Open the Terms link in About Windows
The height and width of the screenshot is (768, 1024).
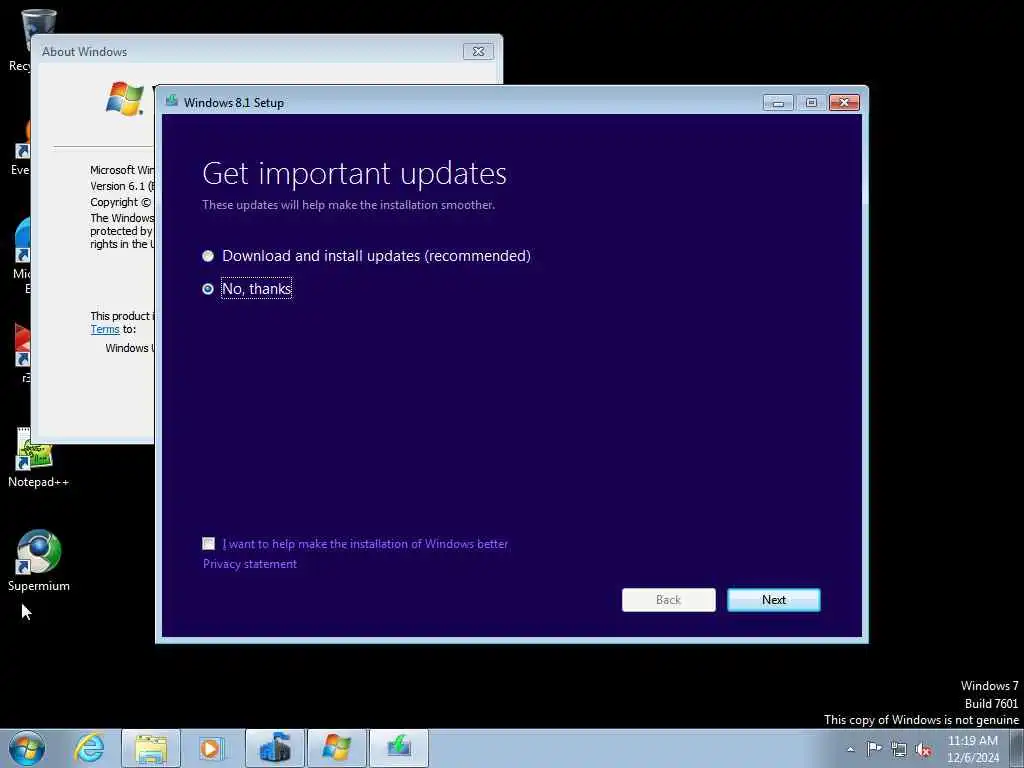click(x=104, y=329)
